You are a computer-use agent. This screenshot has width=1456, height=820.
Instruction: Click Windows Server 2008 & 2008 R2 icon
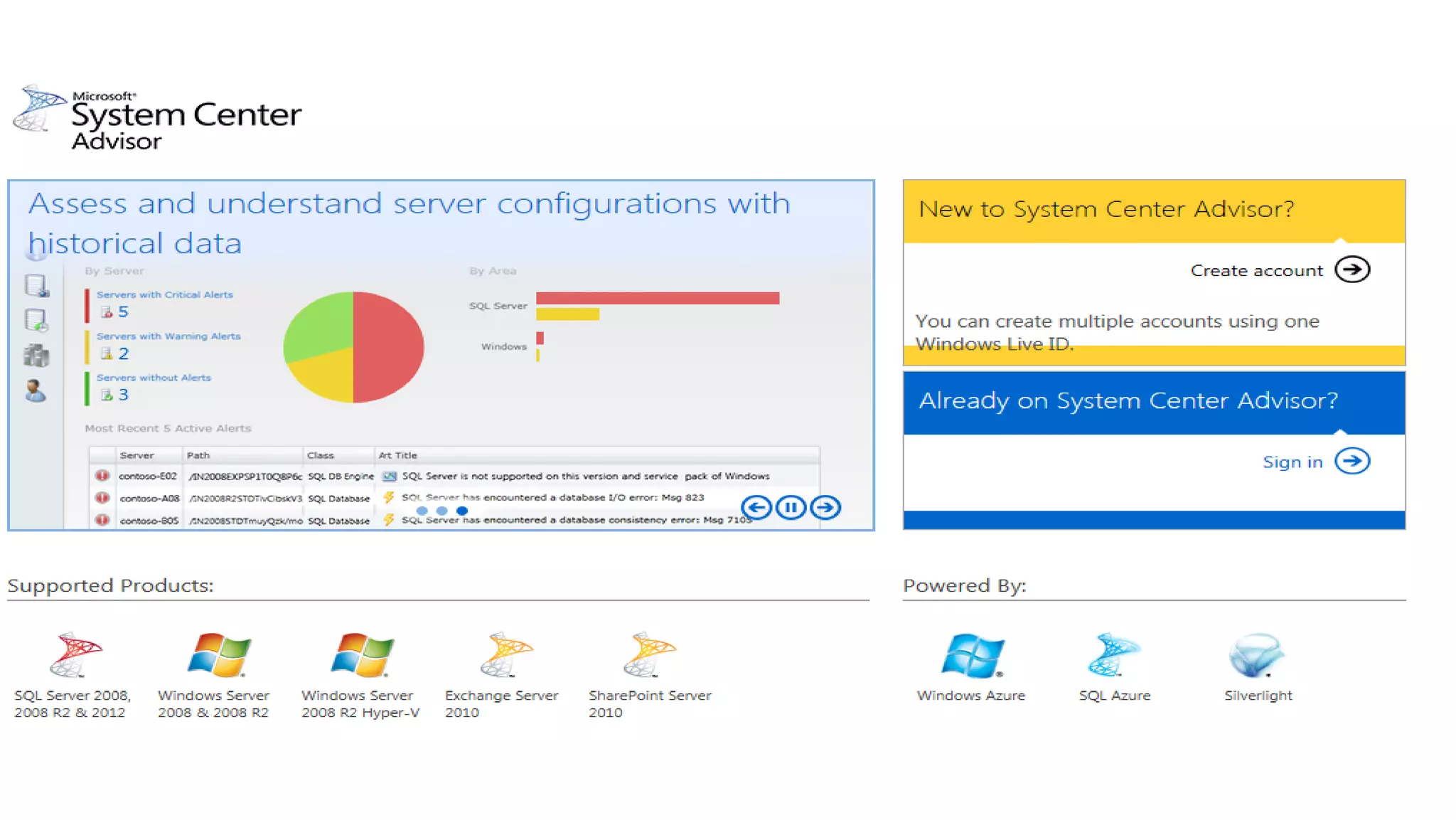[x=219, y=654]
